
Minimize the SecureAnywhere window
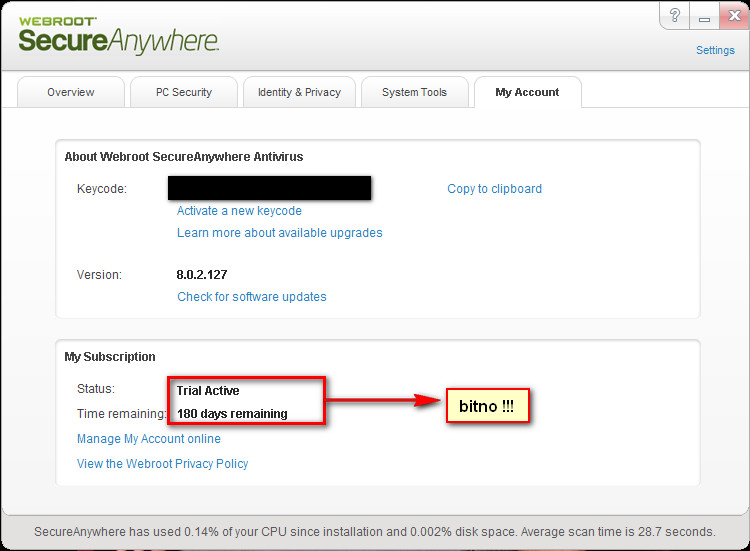(704, 16)
